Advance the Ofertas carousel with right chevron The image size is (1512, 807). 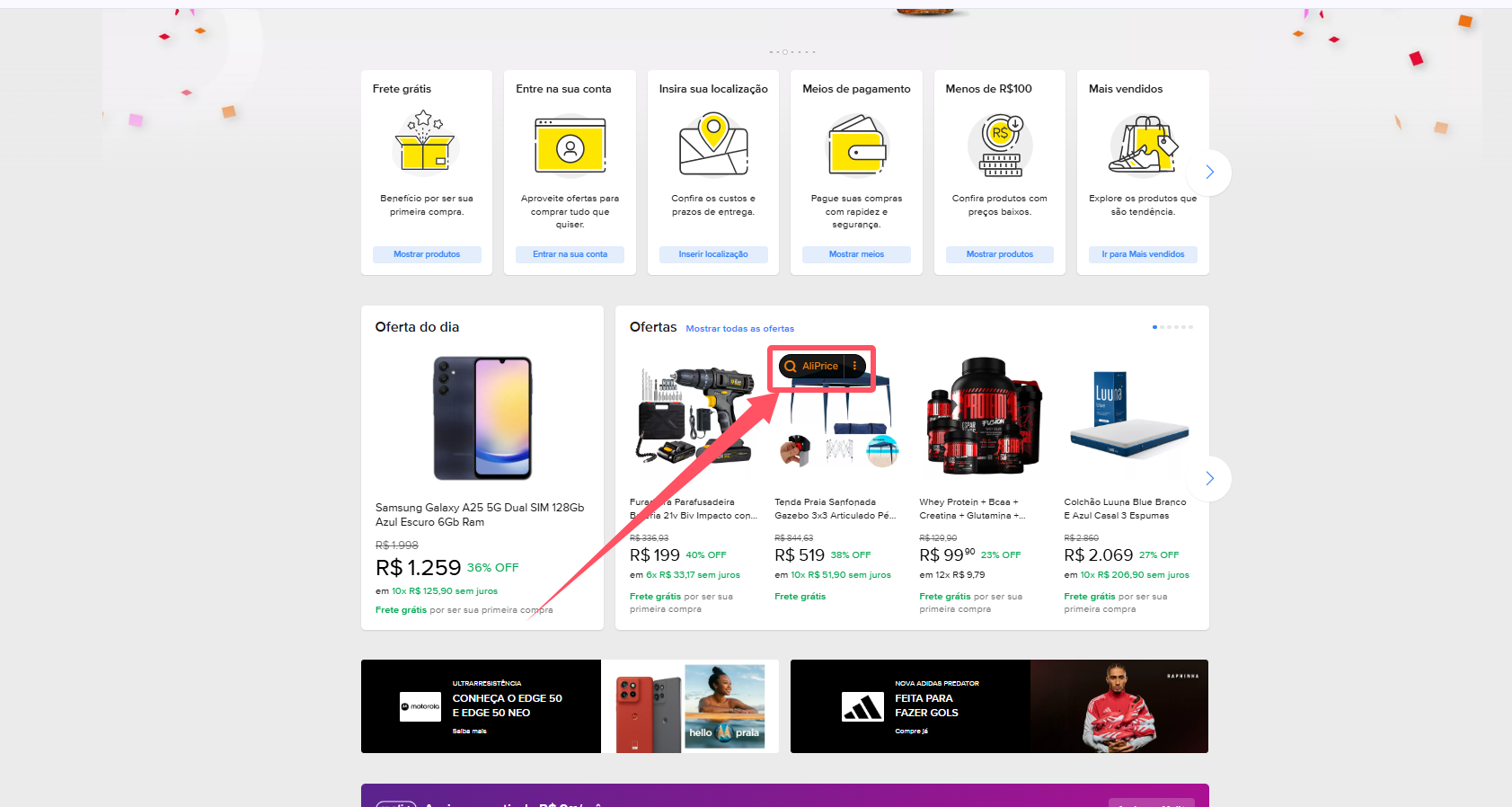pyautogui.click(x=1209, y=478)
